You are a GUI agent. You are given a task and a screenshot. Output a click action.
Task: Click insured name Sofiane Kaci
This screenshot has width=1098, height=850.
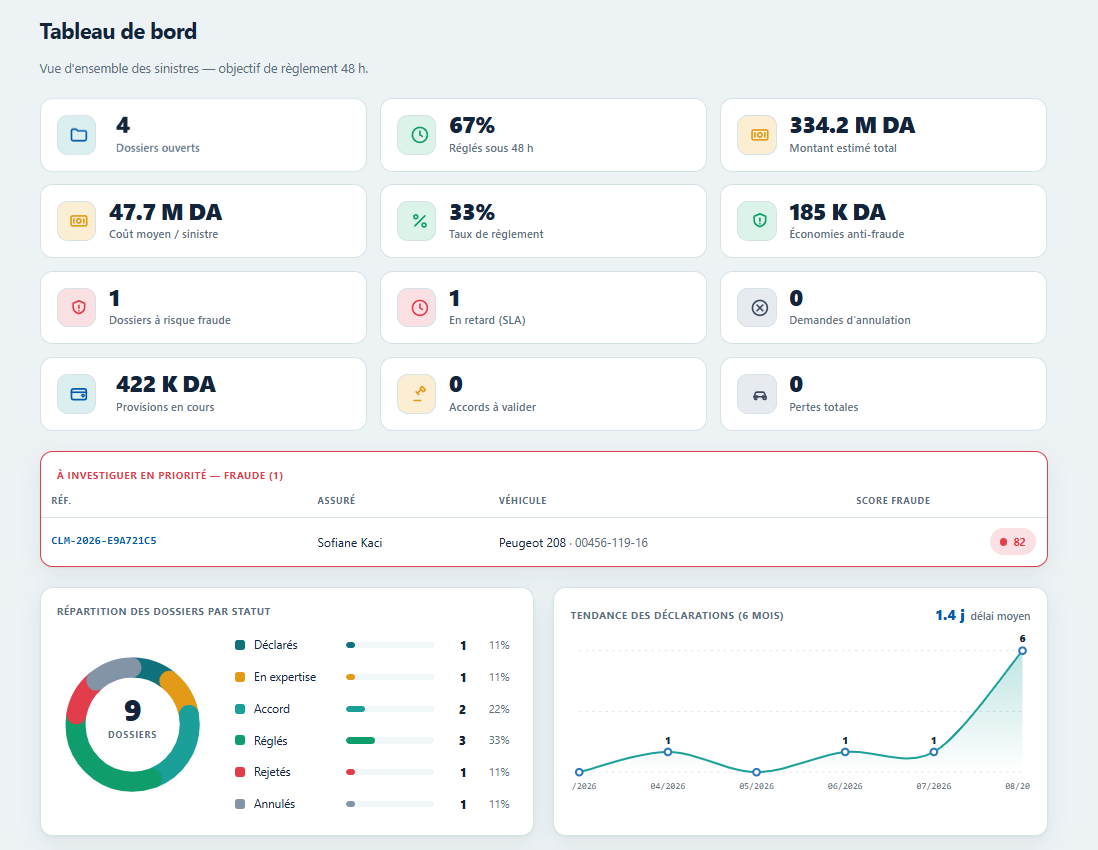pos(349,543)
